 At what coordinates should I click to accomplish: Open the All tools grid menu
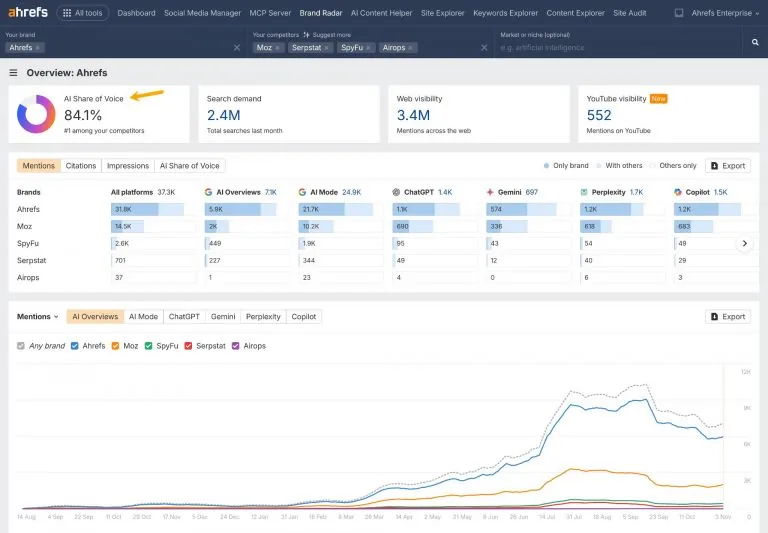coord(83,13)
